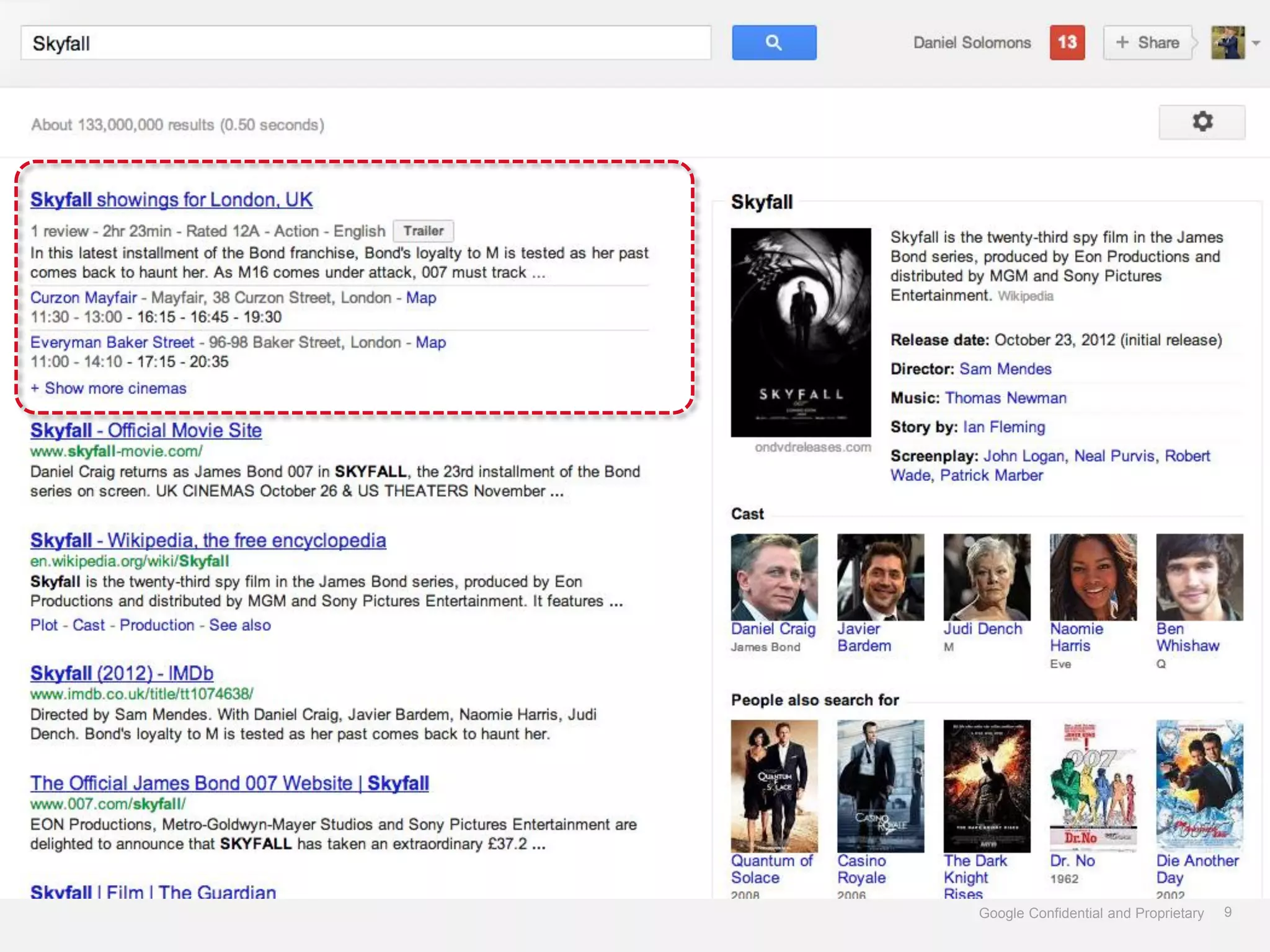Open the Dr. No title link
The height and width of the screenshot is (952, 1270).
(x=1072, y=861)
